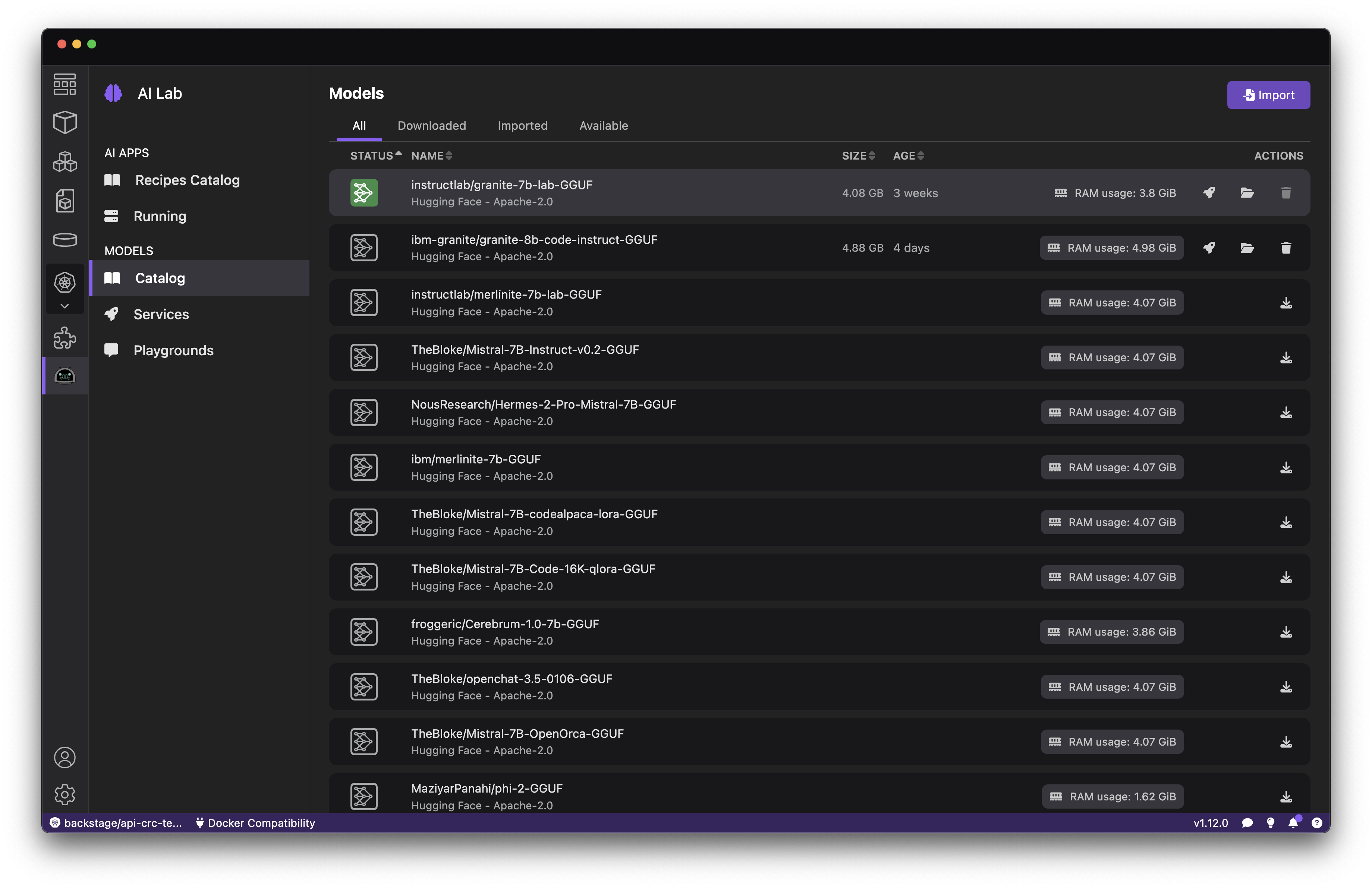Open Volumes cylinder icon in left rail
1372x888 pixels.
(64, 240)
